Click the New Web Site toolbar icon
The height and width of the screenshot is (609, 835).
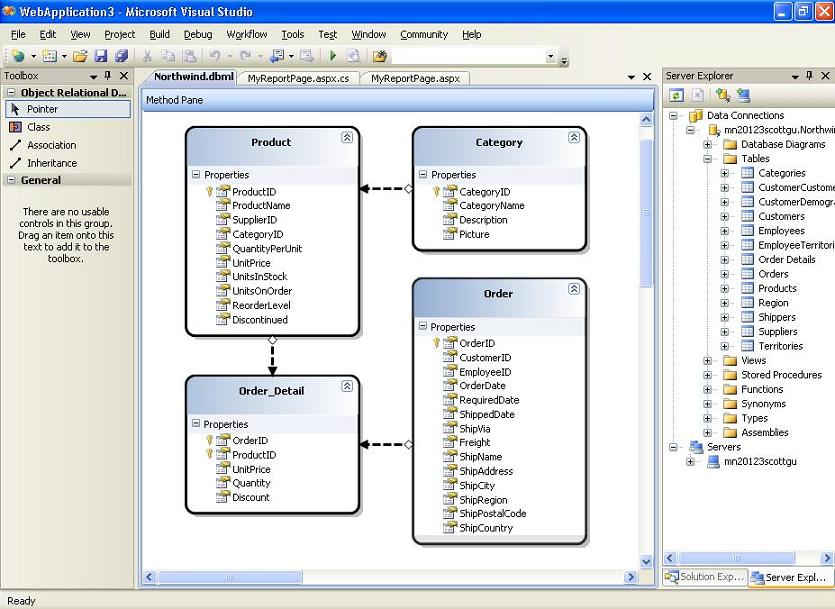click(x=18, y=56)
